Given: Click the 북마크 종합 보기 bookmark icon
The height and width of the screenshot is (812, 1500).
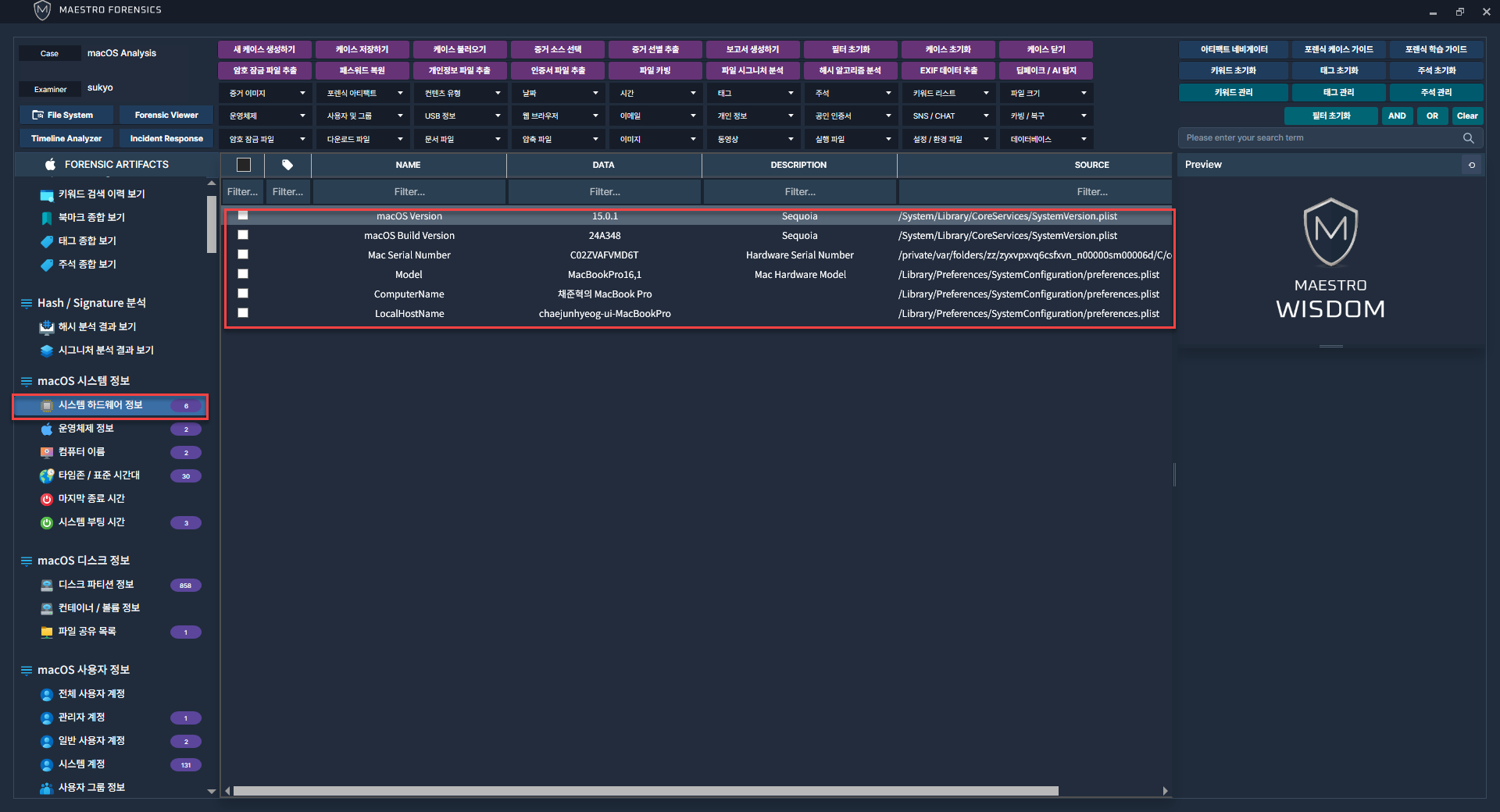Looking at the screenshot, I should [x=47, y=218].
